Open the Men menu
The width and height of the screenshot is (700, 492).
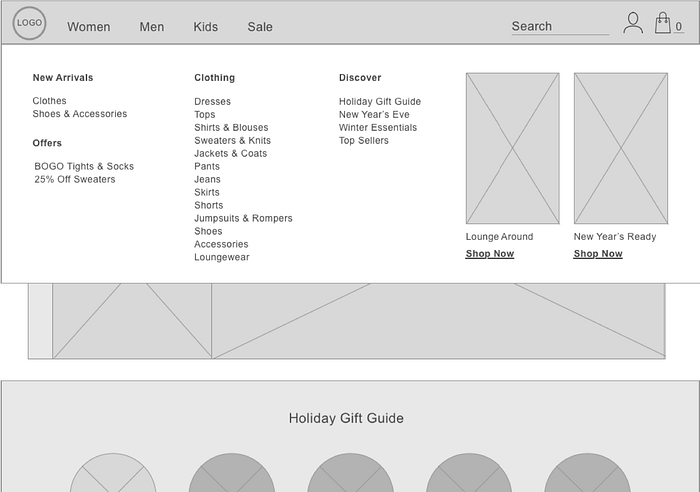tap(152, 27)
